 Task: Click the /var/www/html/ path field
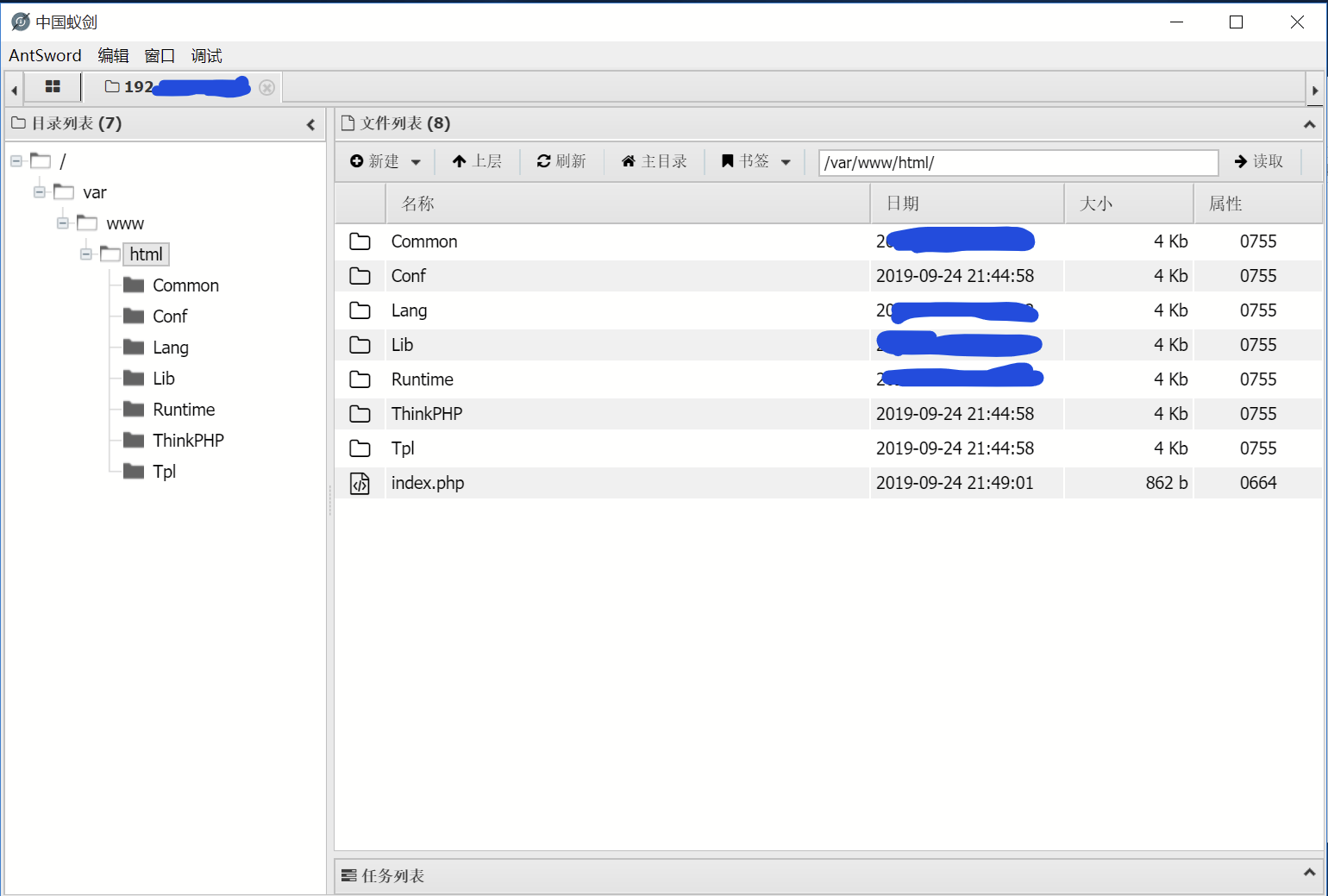(1018, 162)
